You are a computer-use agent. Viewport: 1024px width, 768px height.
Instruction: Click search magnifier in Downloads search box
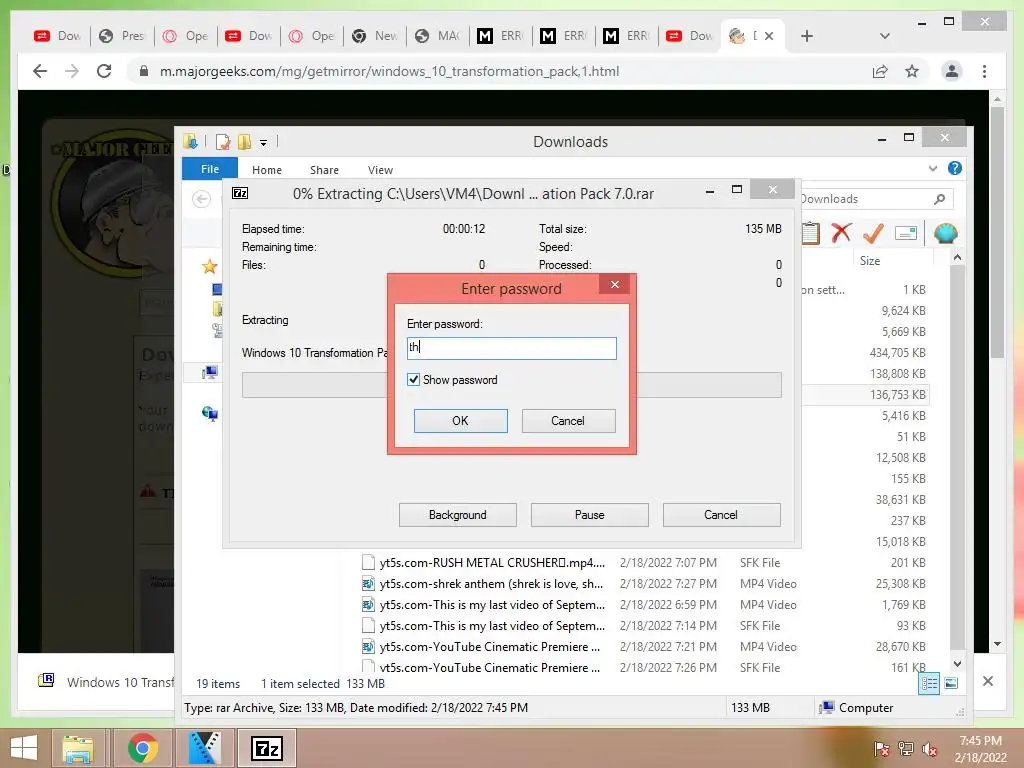939,199
